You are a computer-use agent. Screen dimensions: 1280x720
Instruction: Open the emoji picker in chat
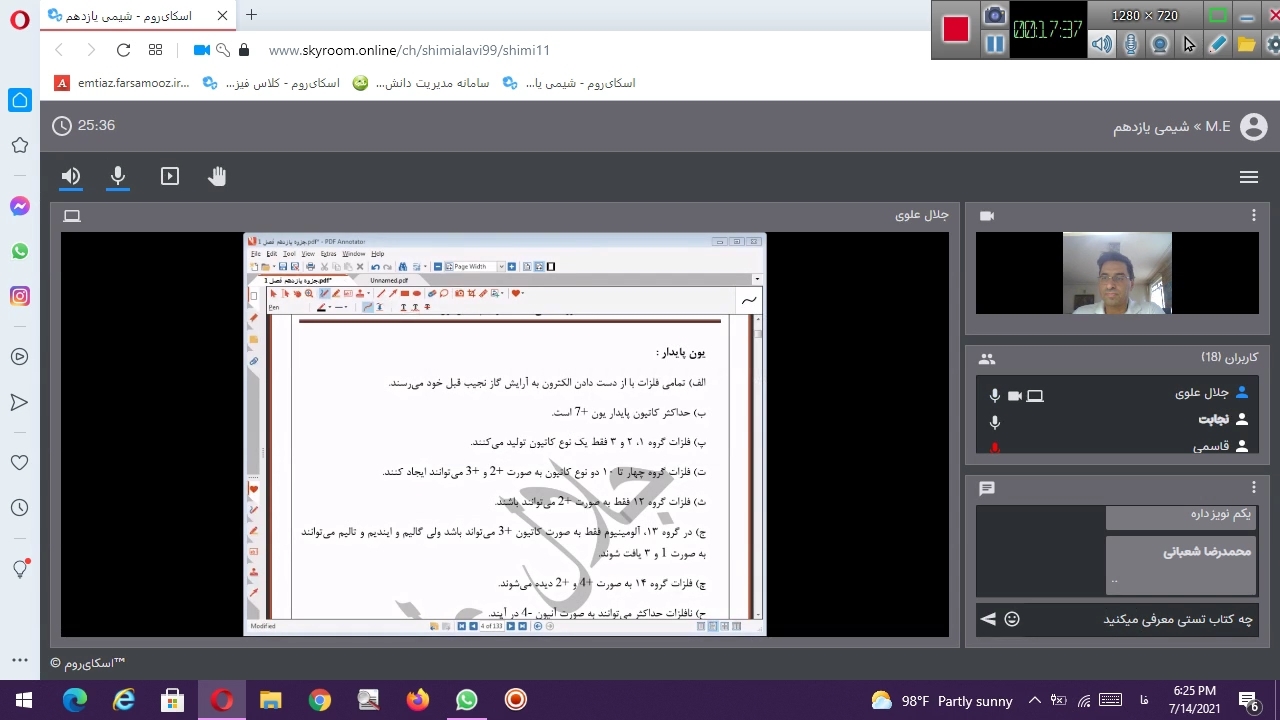click(x=1012, y=619)
